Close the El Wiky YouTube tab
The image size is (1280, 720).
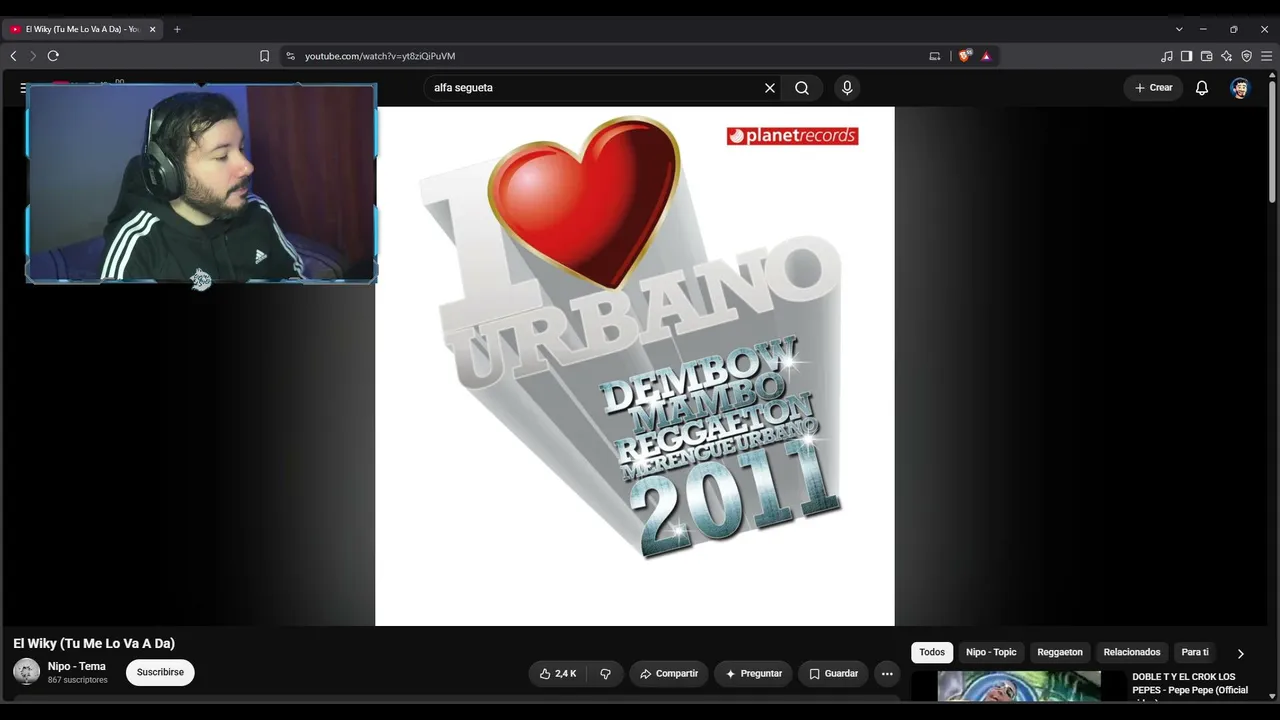[x=153, y=29]
